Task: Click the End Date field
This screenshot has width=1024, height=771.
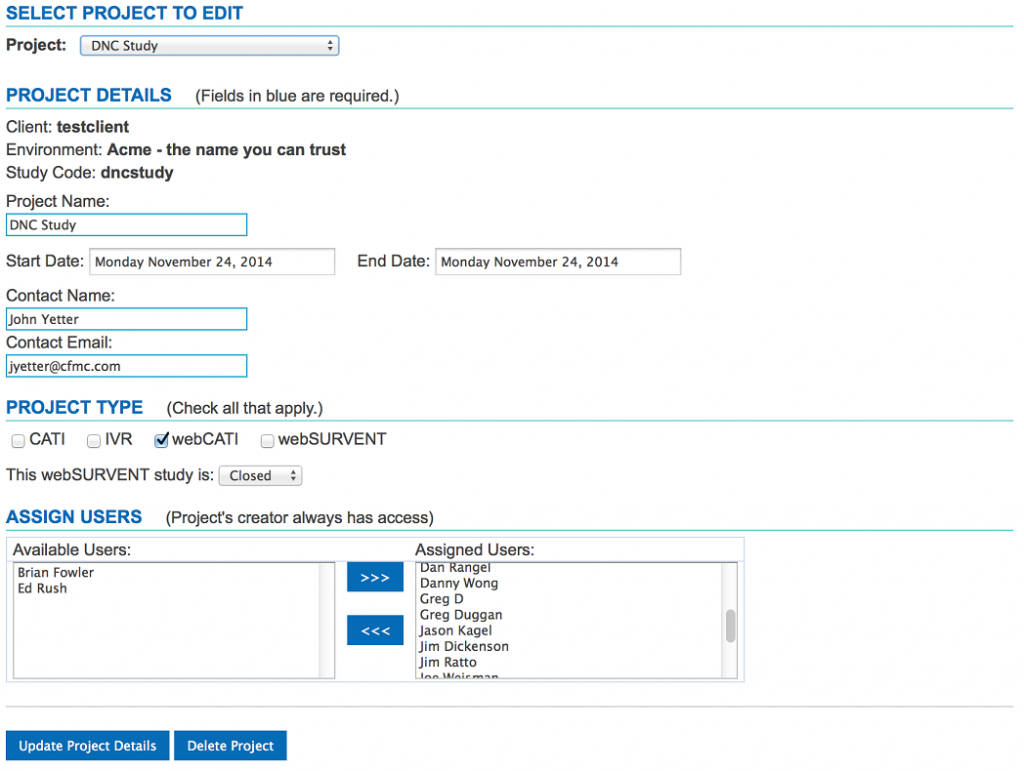Action: point(558,261)
